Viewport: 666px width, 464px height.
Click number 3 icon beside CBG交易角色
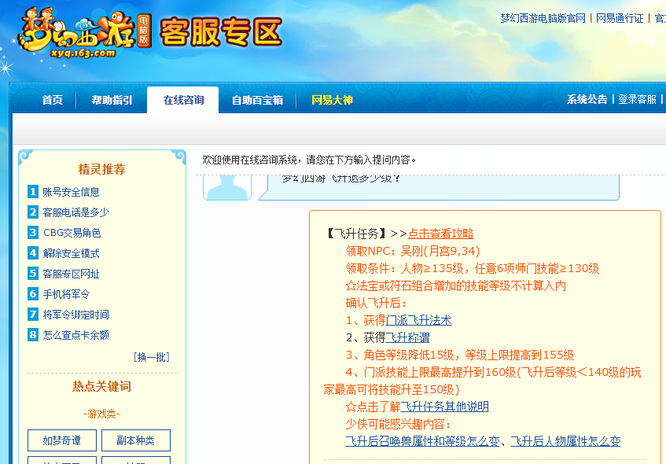pyautogui.click(x=33, y=232)
